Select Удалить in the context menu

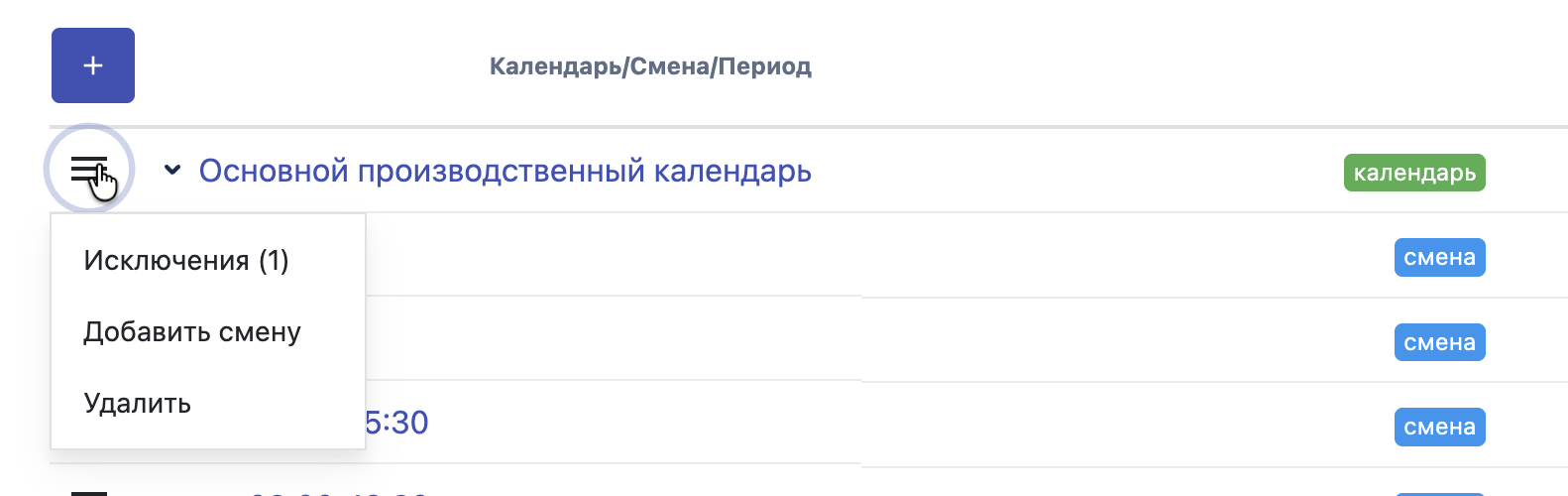pos(138,404)
